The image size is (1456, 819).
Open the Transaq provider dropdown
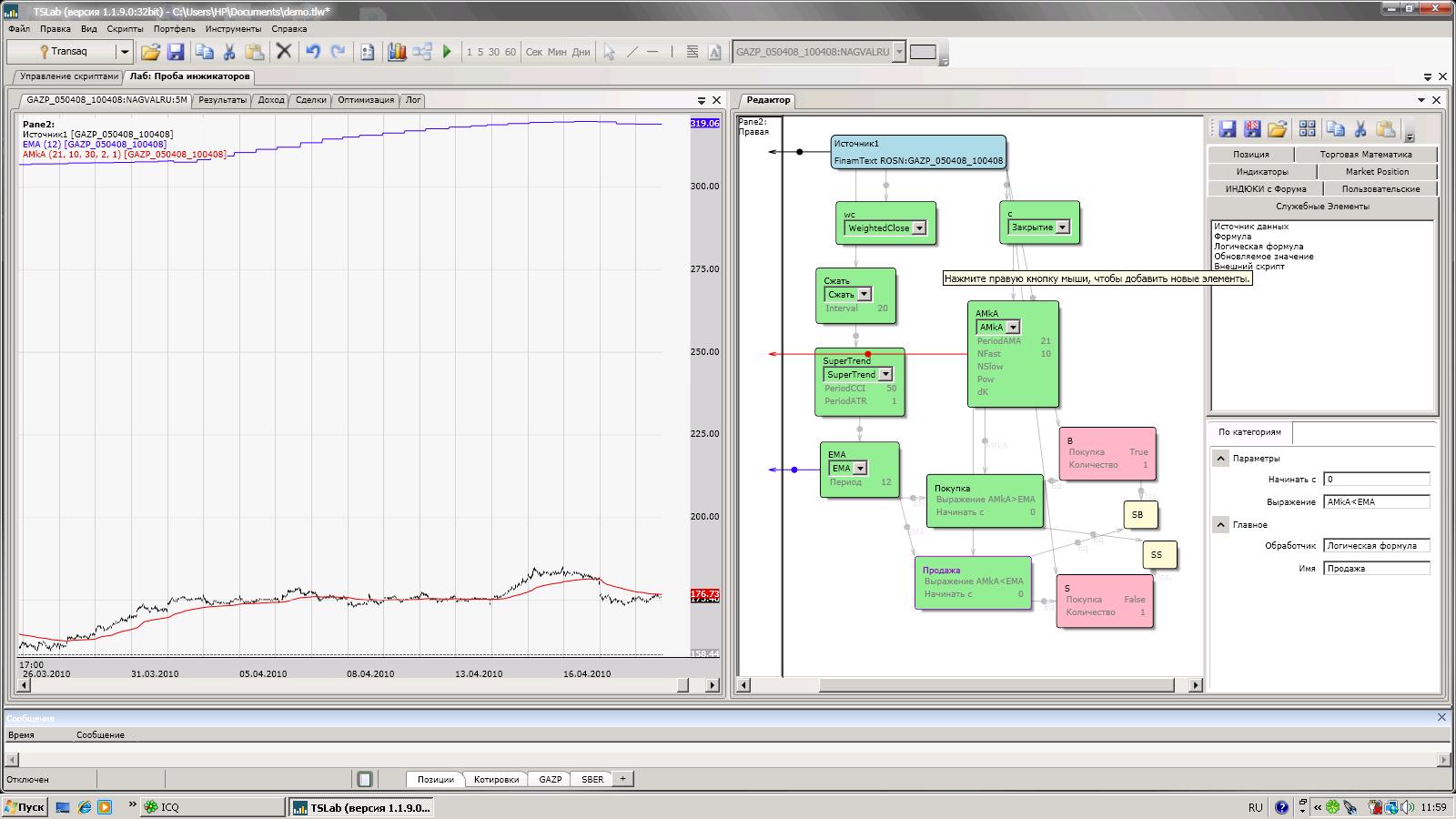tap(125, 52)
